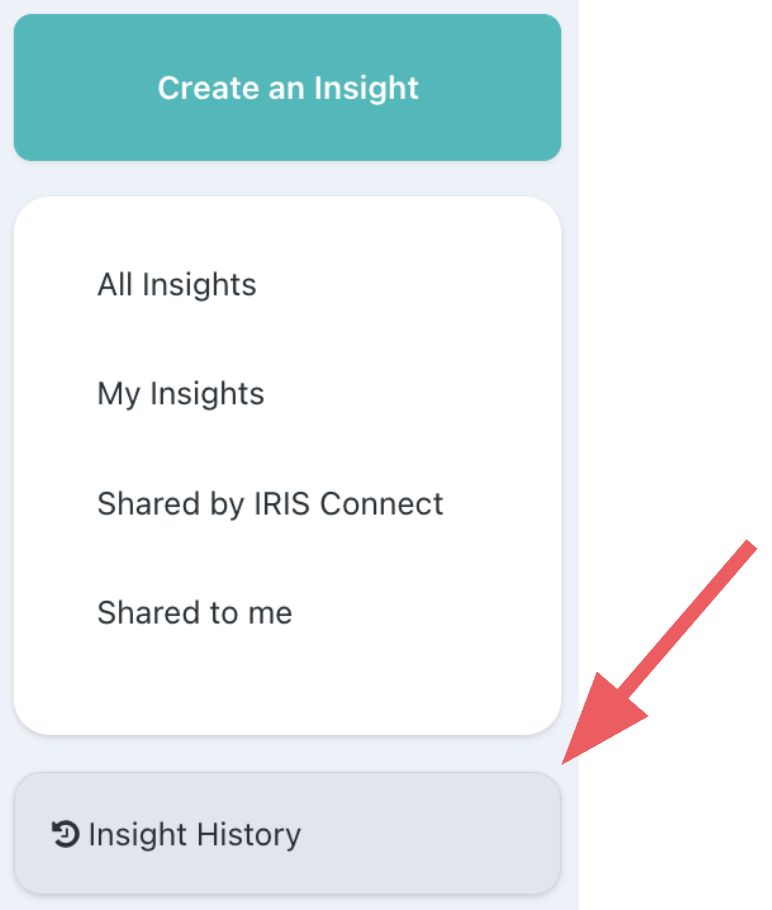View All Insights
Screen dimensions: 772x910
177,285
